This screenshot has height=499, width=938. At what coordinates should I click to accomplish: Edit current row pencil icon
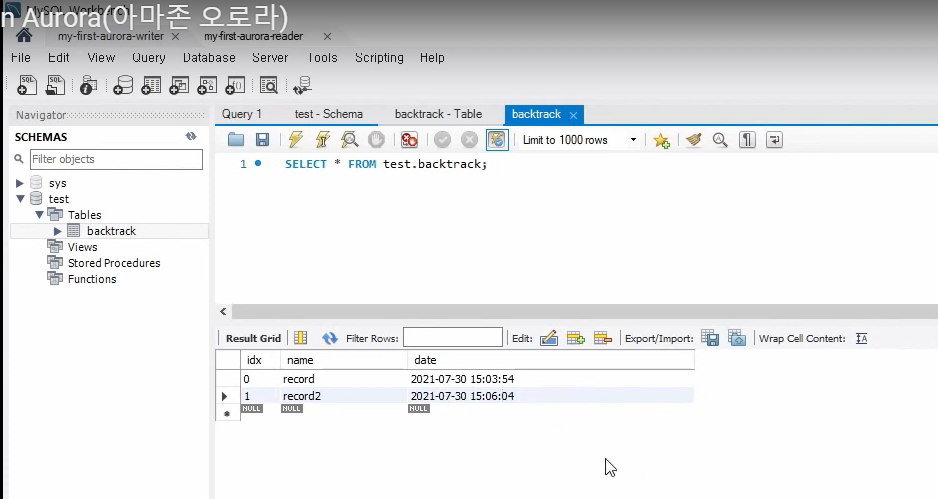point(549,338)
